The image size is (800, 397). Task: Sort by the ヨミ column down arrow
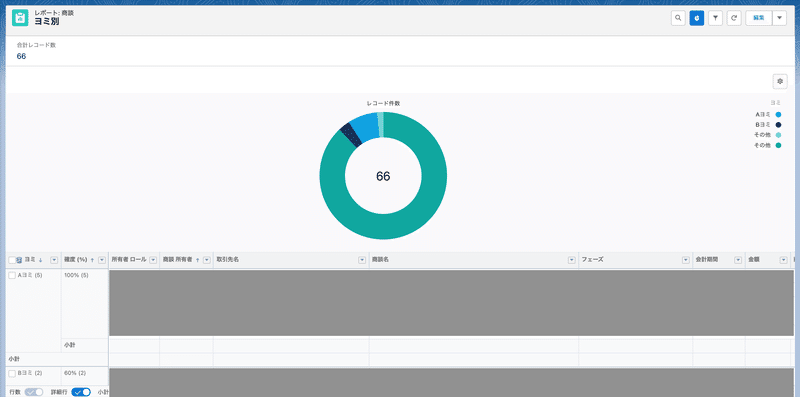(x=40, y=260)
